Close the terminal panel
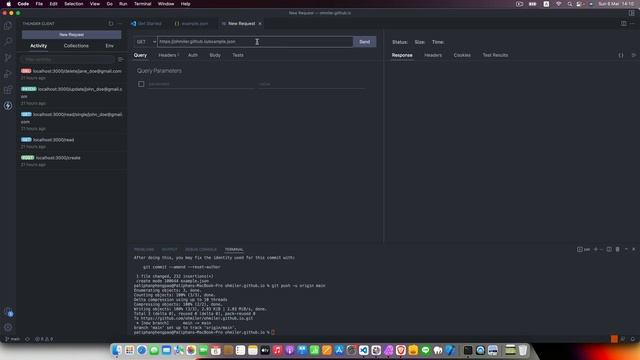The width and height of the screenshot is (640, 360). pos(633,249)
